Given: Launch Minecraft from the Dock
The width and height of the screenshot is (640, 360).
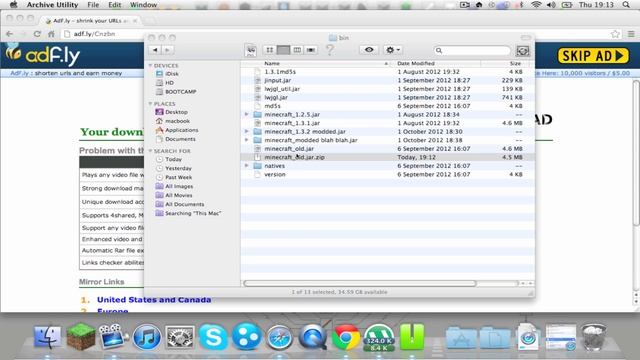Looking at the screenshot, I should click(81, 337).
